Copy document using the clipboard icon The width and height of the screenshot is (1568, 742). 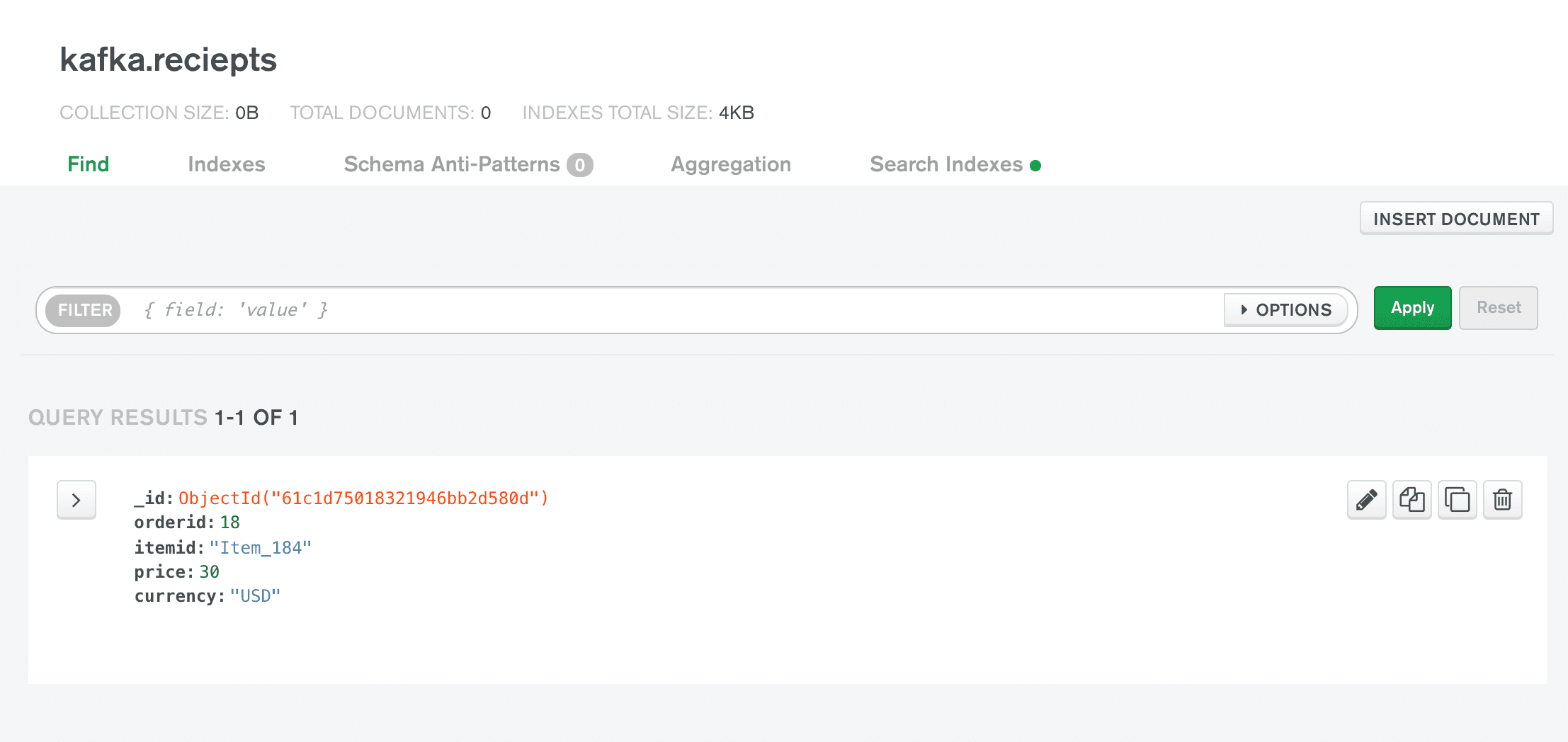tap(1411, 500)
